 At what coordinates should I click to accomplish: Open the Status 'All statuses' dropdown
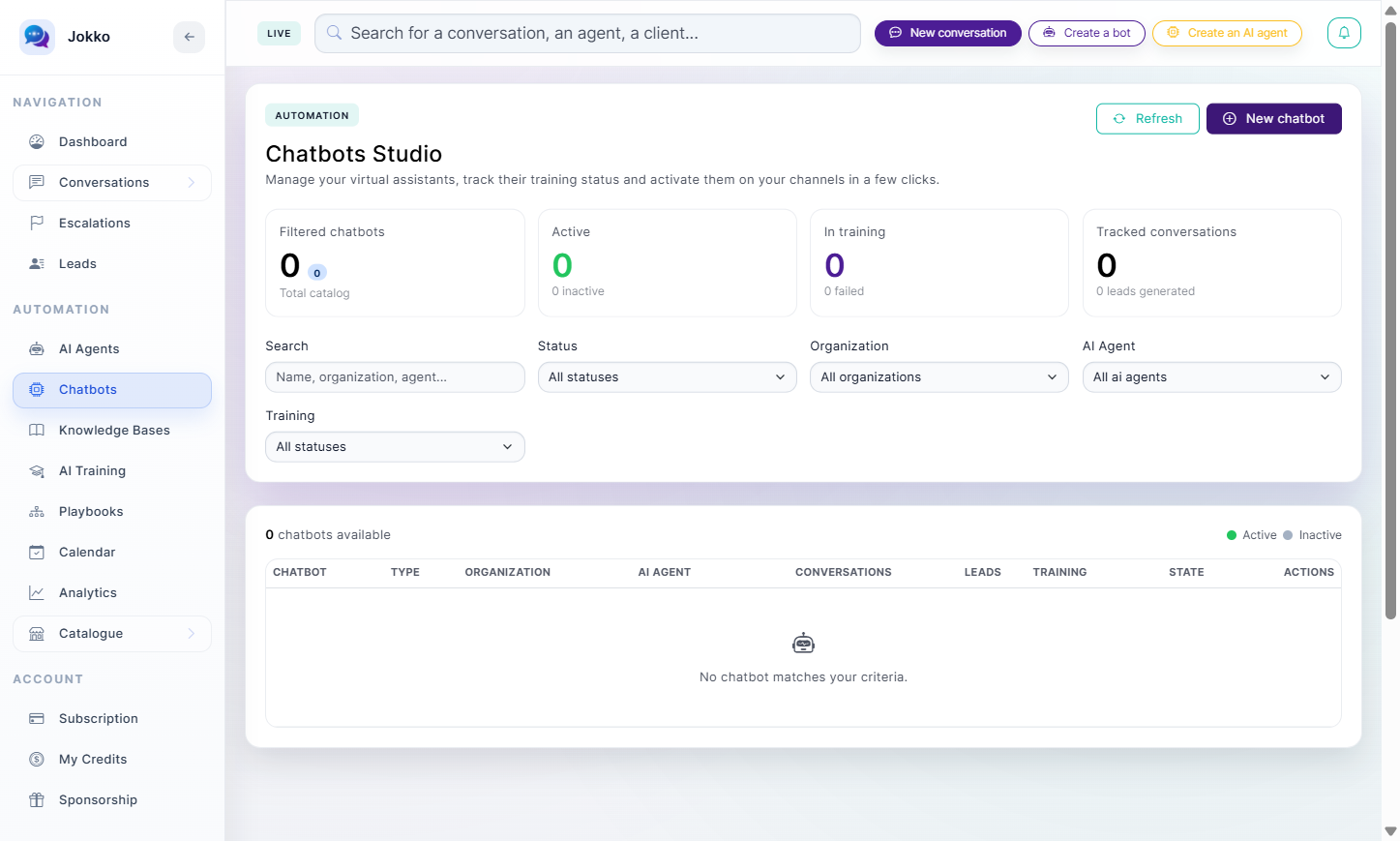pyautogui.click(x=668, y=377)
